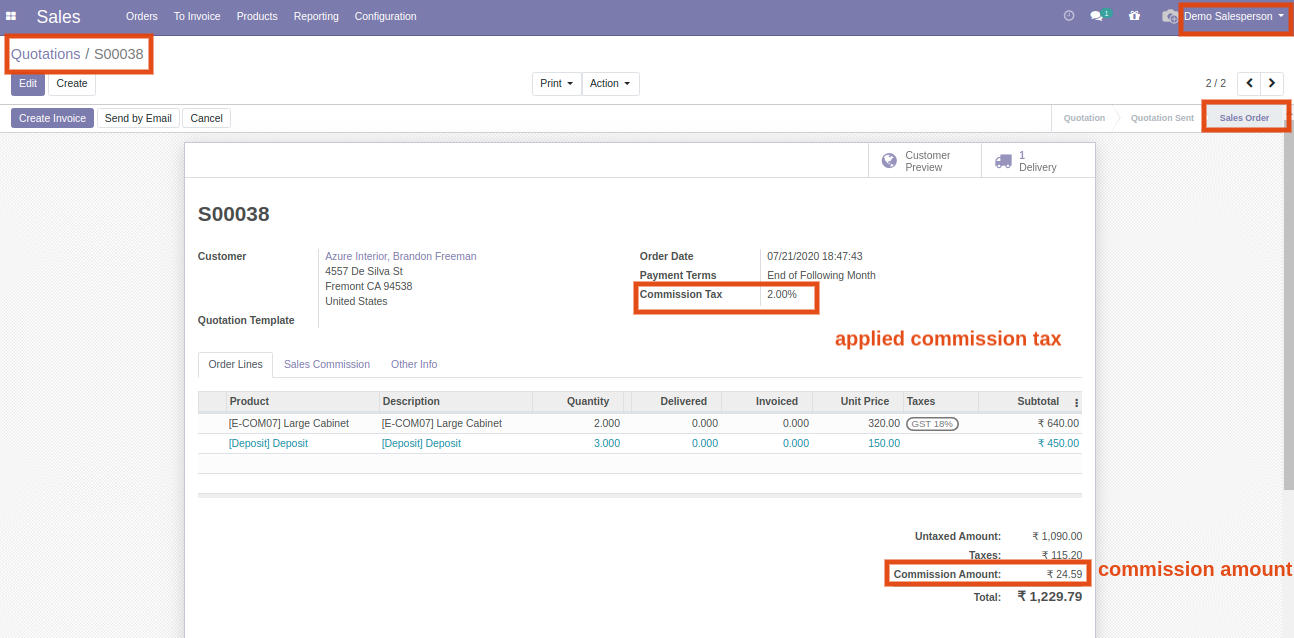
Task: Select the Quotation Sent status stage
Action: (x=1162, y=118)
